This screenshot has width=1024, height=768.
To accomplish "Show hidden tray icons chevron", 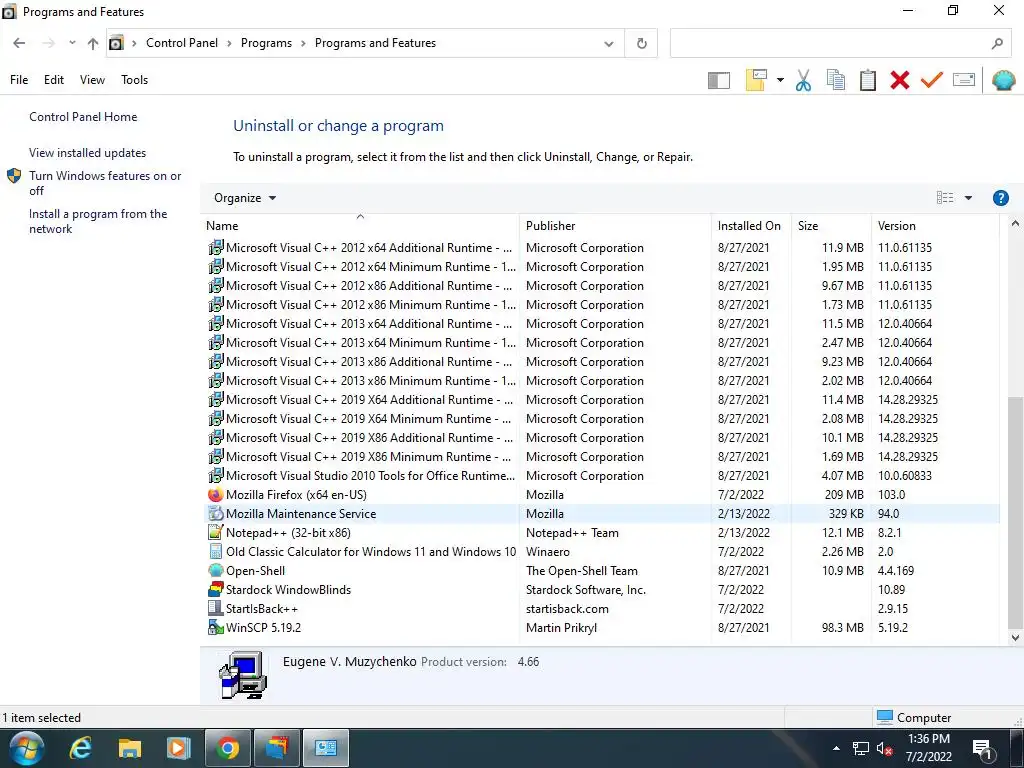I will coord(836,748).
